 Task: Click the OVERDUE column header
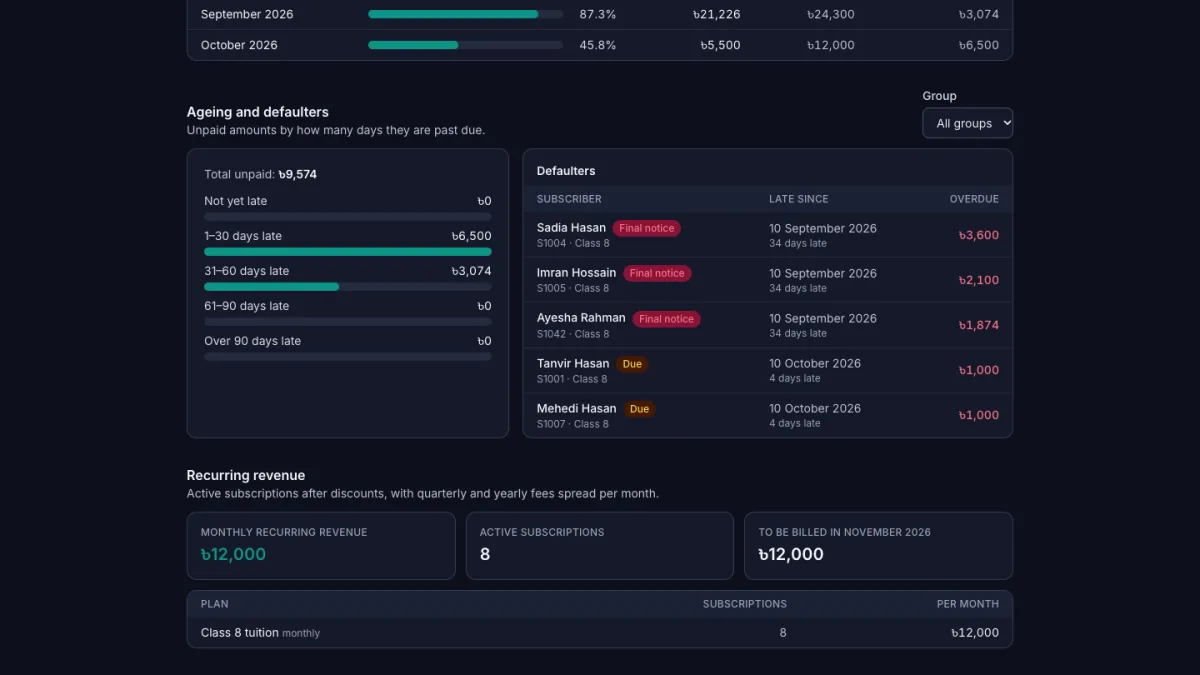point(974,199)
